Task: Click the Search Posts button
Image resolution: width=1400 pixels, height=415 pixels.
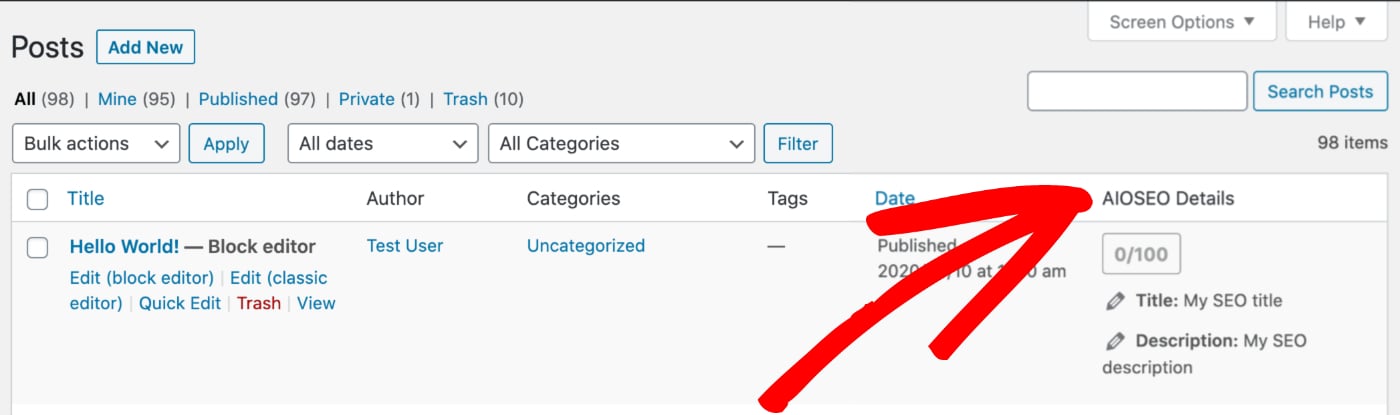Action: (x=1320, y=91)
